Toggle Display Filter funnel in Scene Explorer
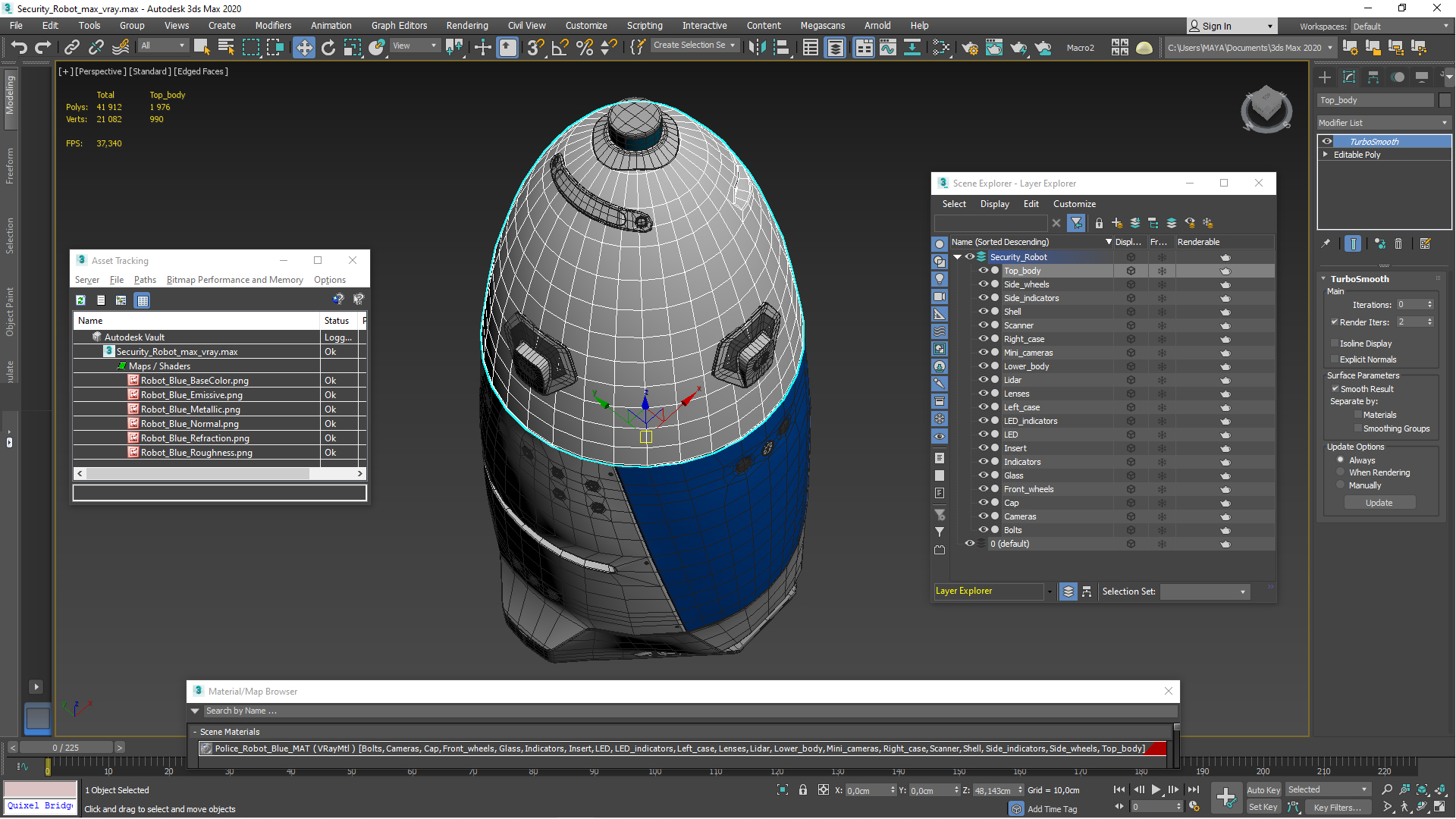 click(x=1076, y=223)
